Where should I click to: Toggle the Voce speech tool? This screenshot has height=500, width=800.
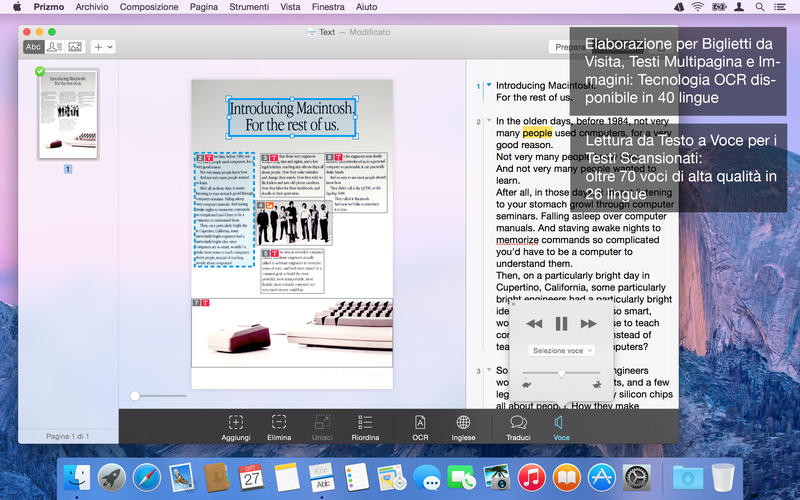[x=561, y=427]
